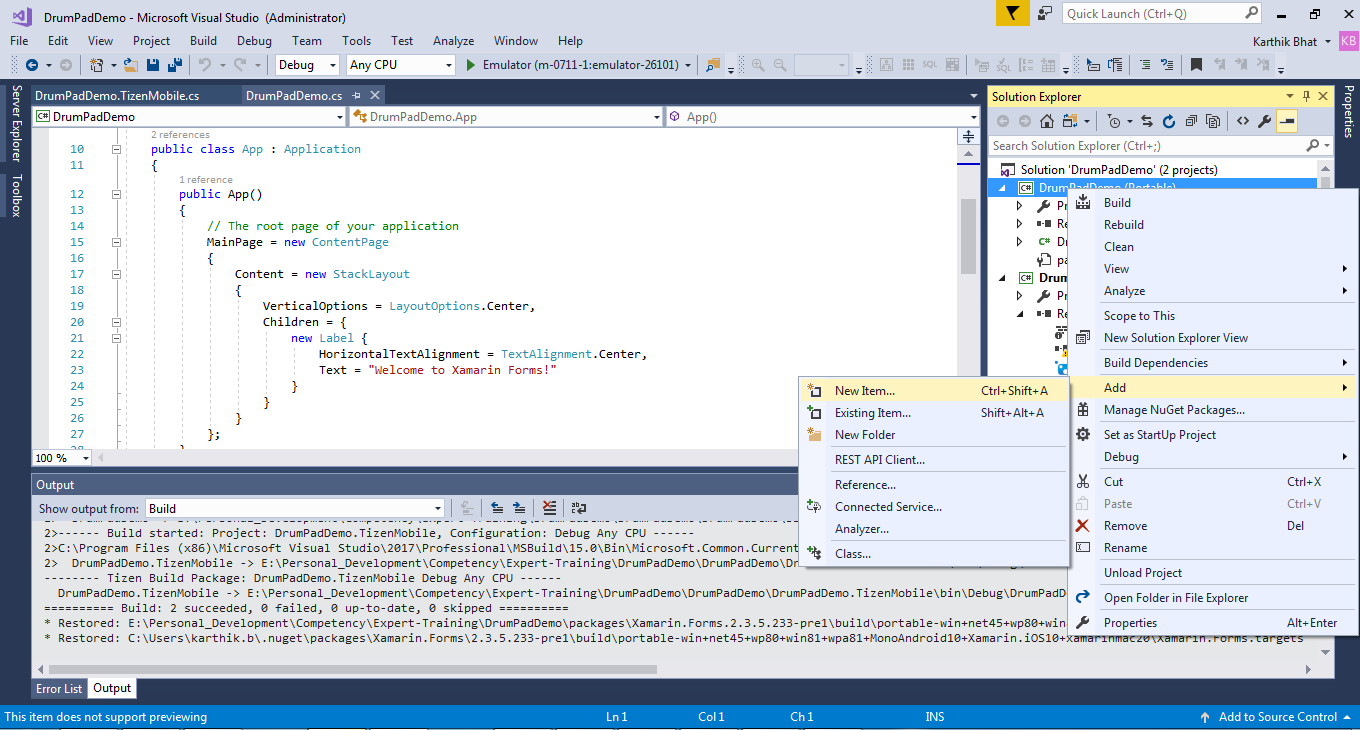The height and width of the screenshot is (730, 1360).
Task: Click the Save All toolbar icon
Action: 175,65
